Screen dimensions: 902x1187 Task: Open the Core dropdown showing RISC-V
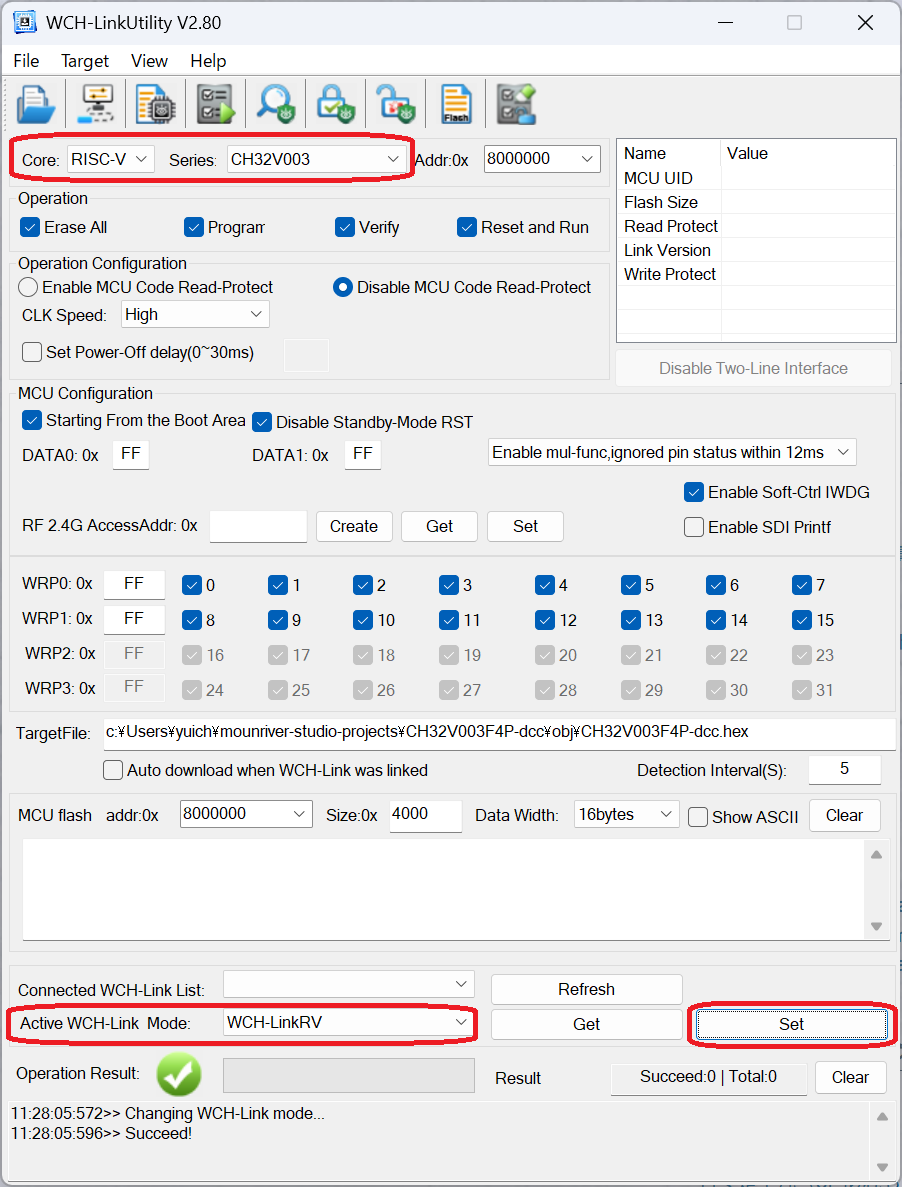point(110,159)
